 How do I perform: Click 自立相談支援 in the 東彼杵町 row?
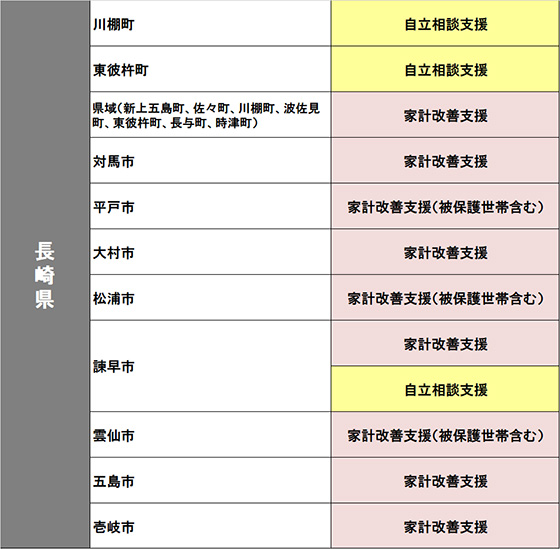pyautogui.click(x=445, y=69)
